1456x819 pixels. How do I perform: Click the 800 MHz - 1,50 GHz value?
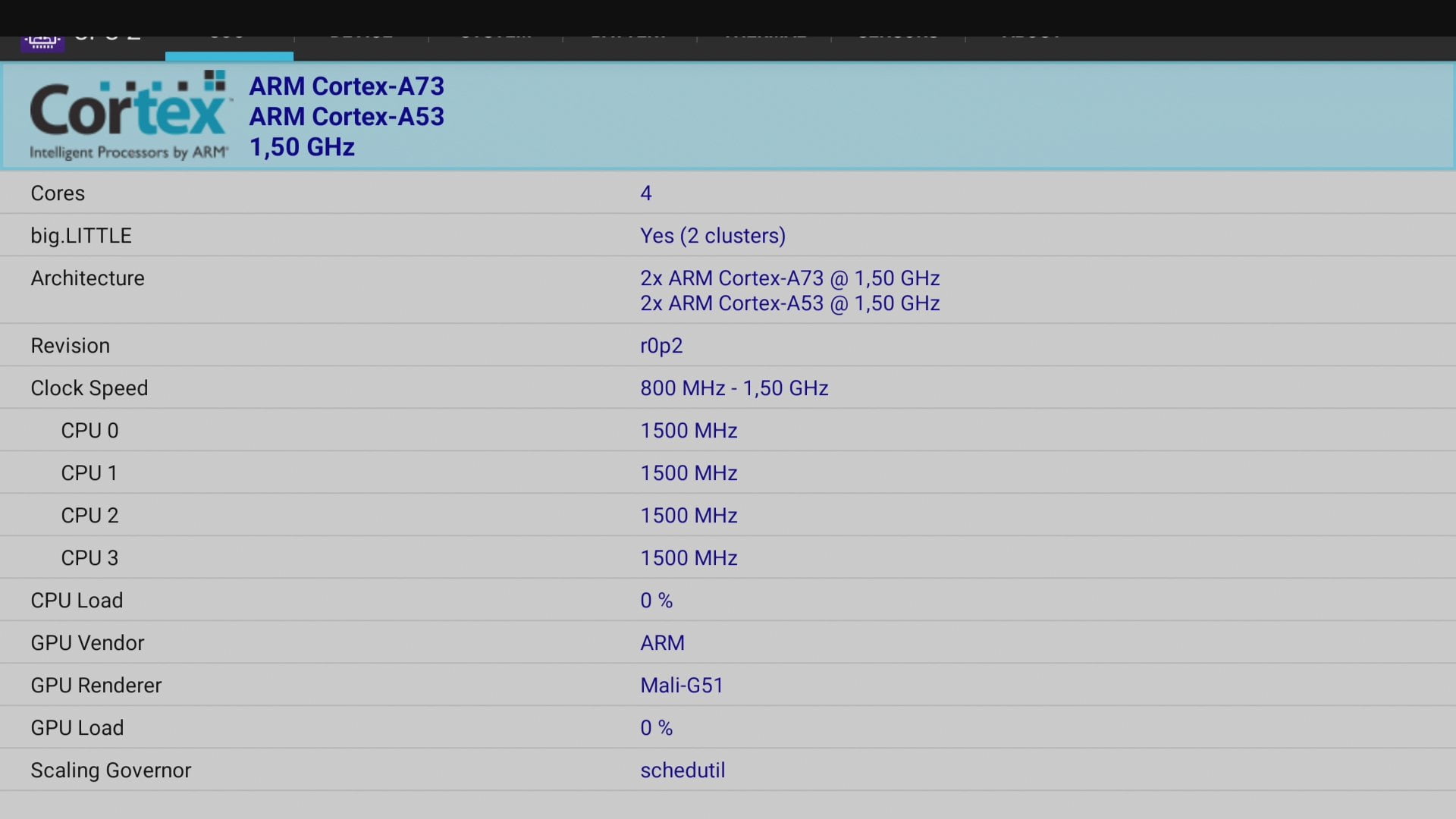(734, 388)
